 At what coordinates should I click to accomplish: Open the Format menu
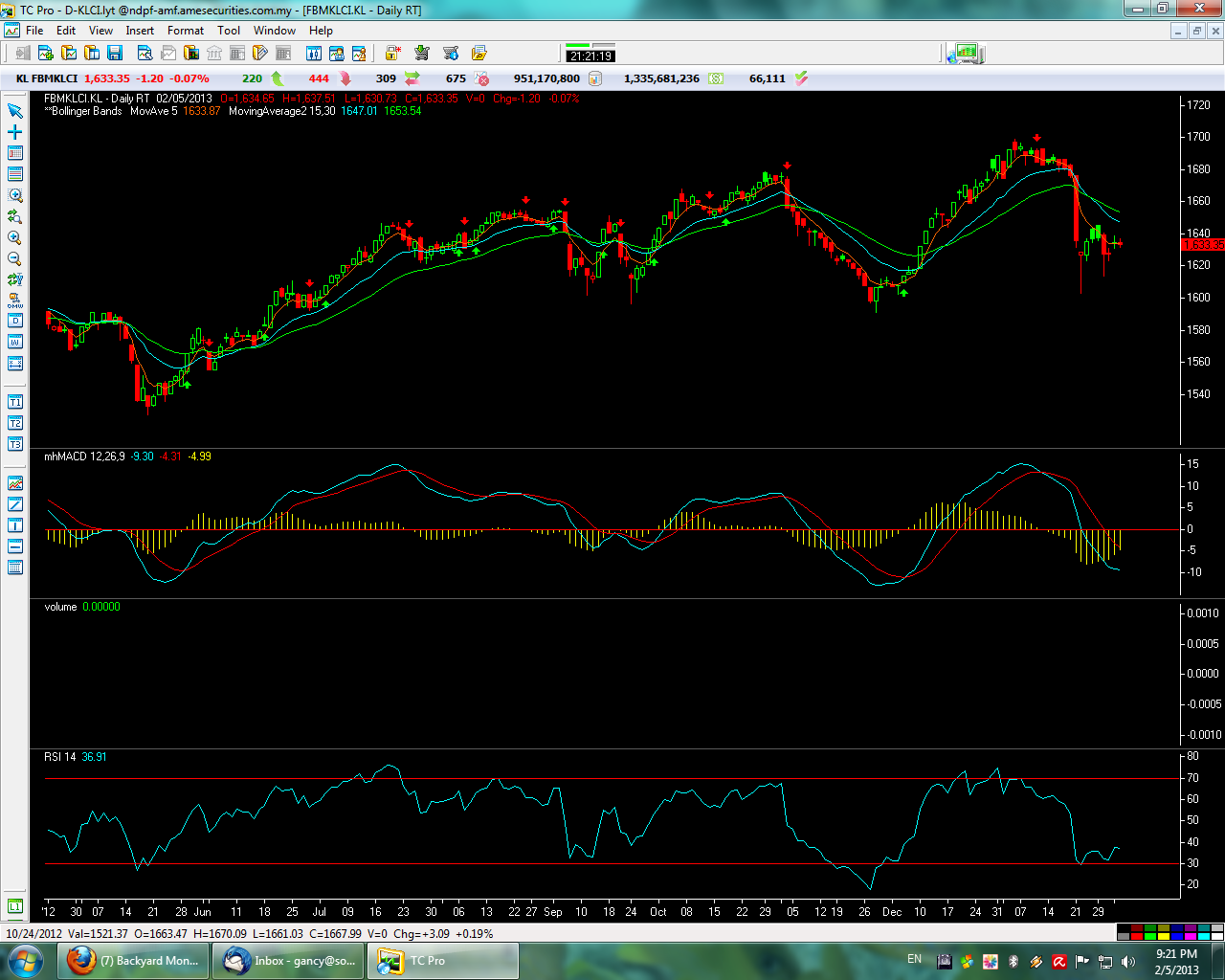[186, 31]
